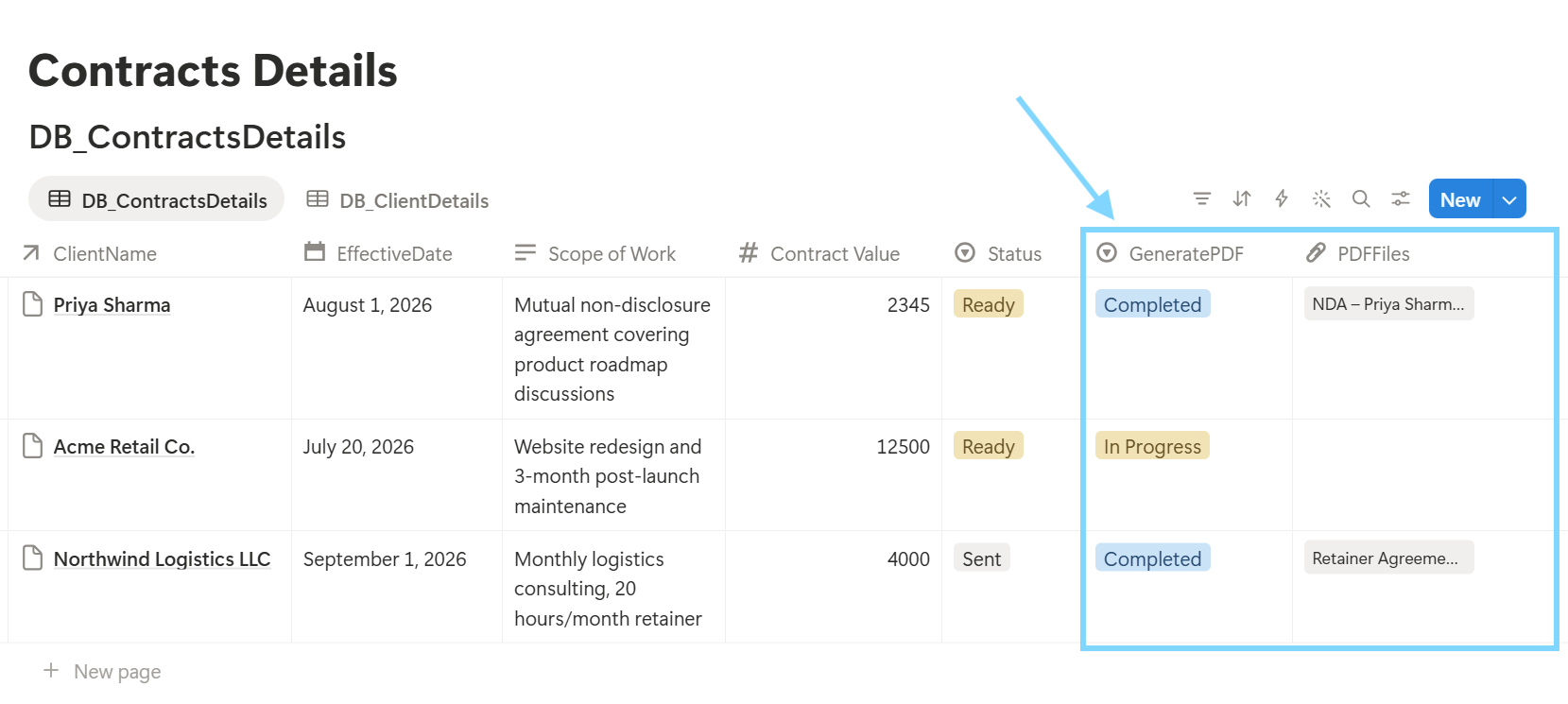Click the In Progress GeneratePDF tag
1568x704 pixels.
tap(1152, 446)
